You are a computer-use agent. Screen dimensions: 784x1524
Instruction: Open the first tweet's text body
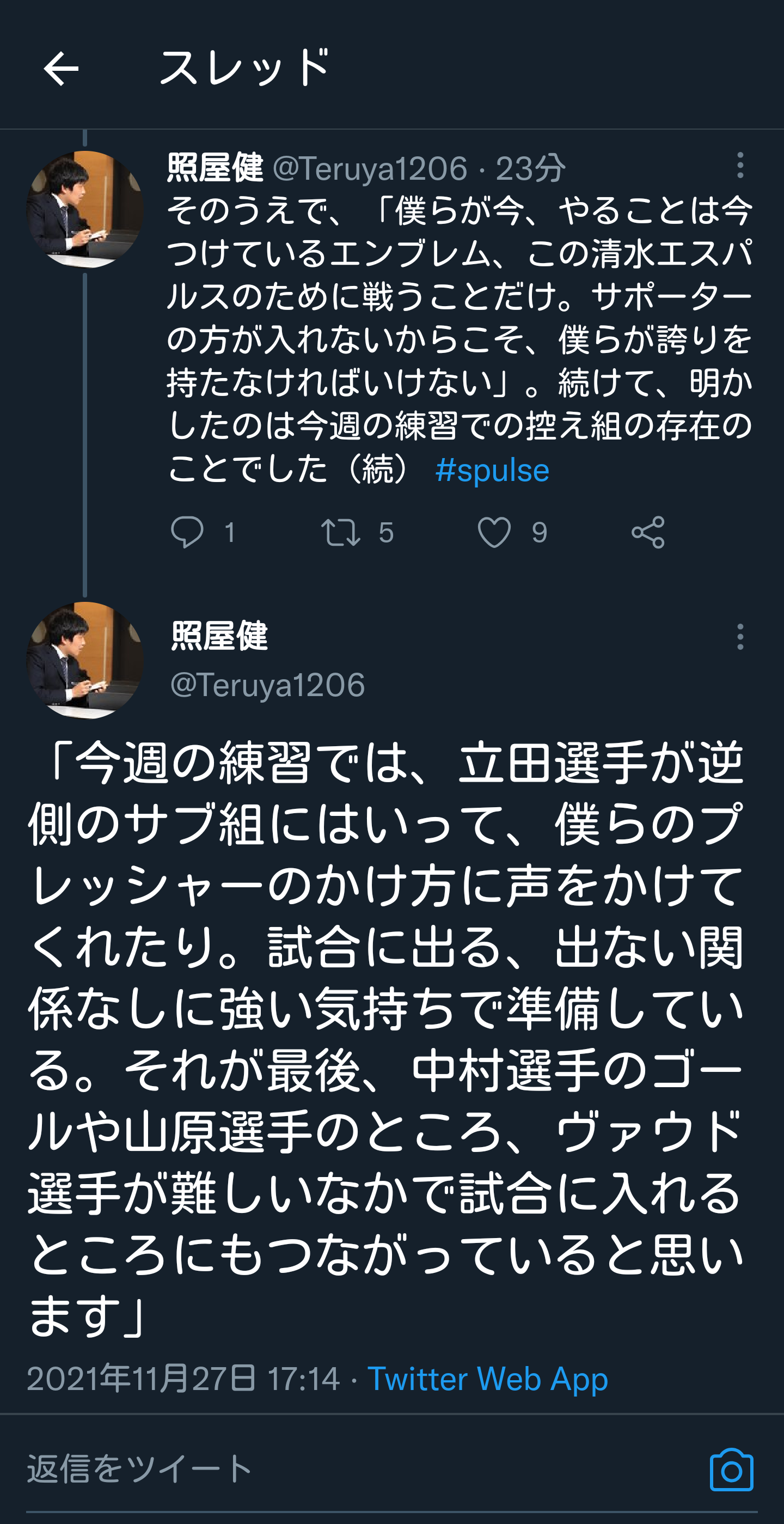459,337
